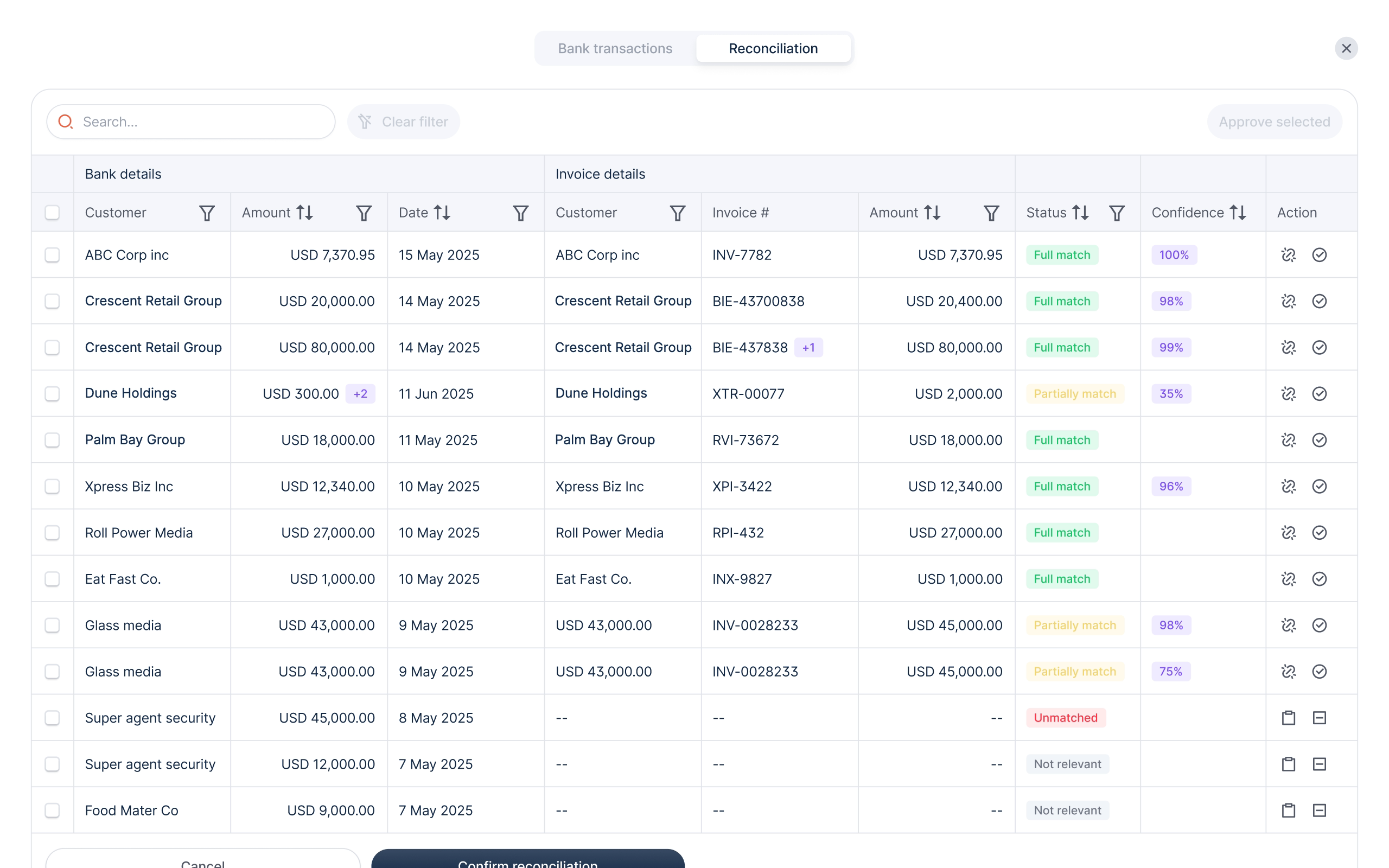Sort by Date column arrows
This screenshot has height=868, width=1389.
click(x=442, y=213)
